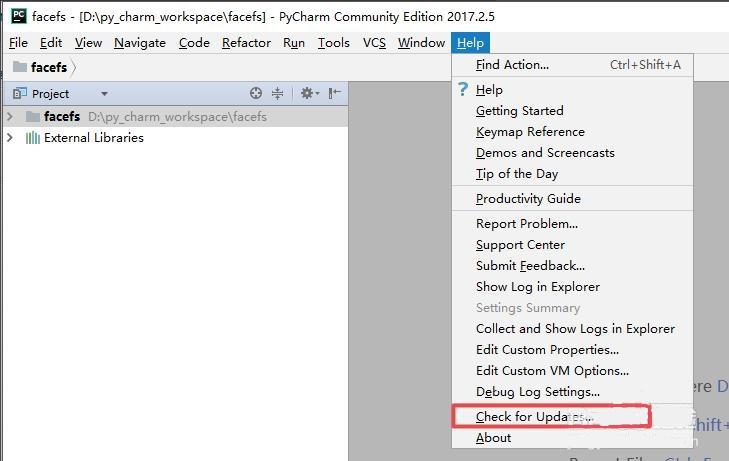The image size is (729, 461).
Task: Select Demos and Screencasts
Action: (x=572, y=152)
